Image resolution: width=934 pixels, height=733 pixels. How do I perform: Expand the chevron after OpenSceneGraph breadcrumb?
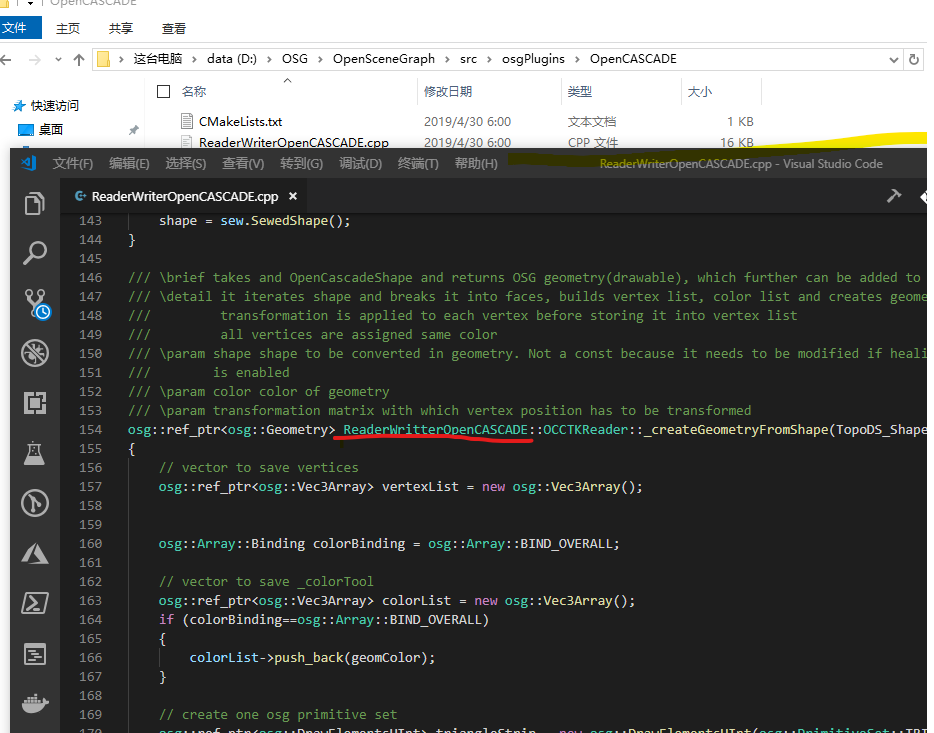point(447,59)
